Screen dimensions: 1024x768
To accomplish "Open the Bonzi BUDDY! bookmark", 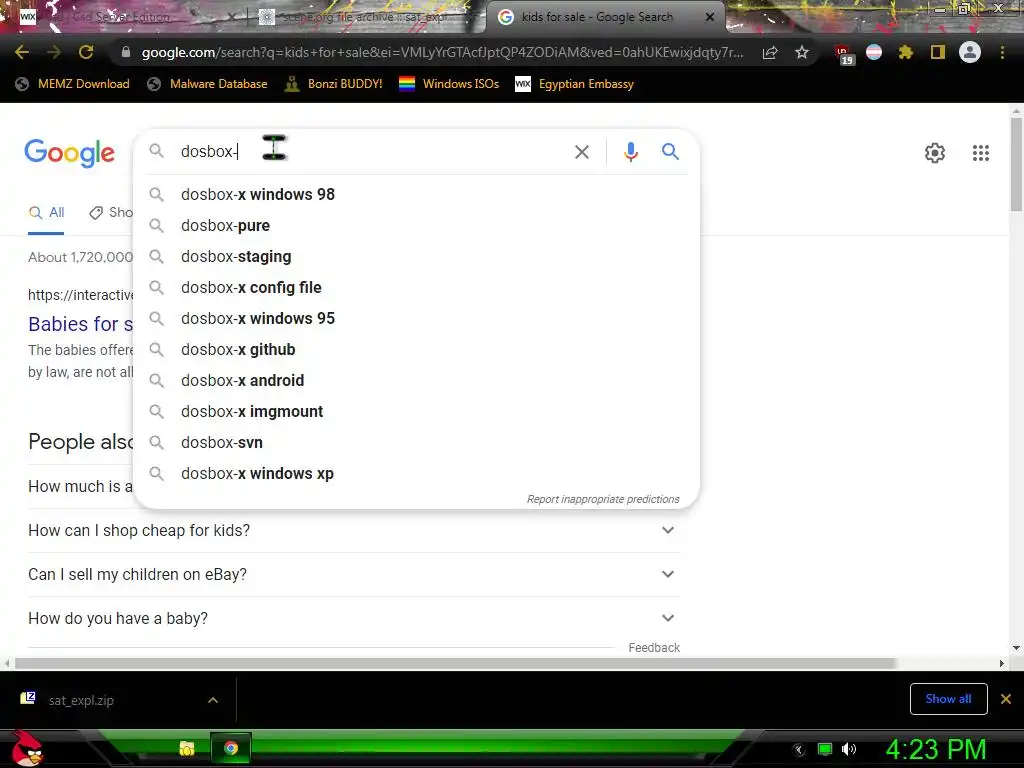I will click(334, 84).
